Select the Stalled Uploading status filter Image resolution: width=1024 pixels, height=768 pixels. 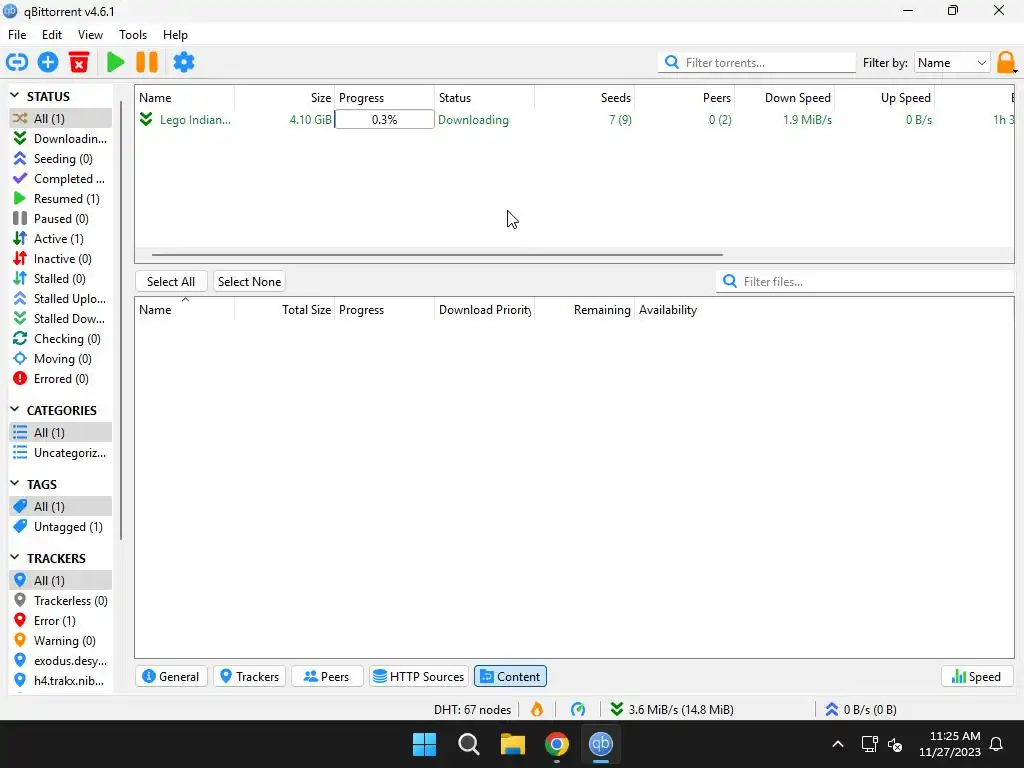click(x=61, y=299)
